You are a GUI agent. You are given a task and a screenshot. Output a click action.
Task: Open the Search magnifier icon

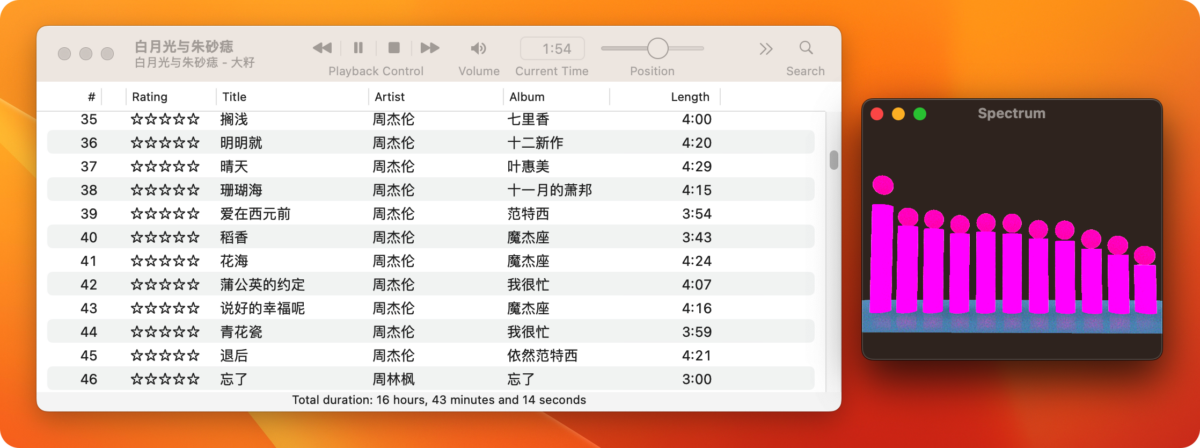click(806, 47)
